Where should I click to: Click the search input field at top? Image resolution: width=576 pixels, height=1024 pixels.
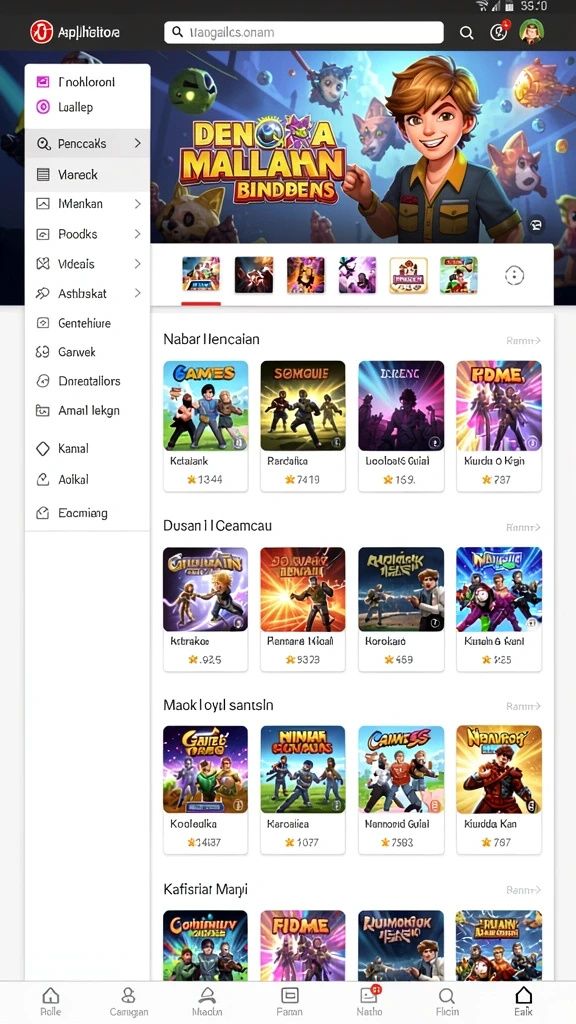click(x=304, y=32)
